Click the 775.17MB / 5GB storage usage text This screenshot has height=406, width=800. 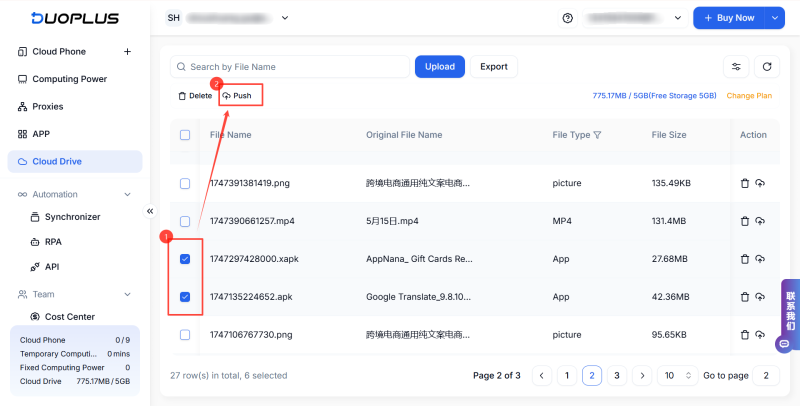pyautogui.click(x=655, y=96)
